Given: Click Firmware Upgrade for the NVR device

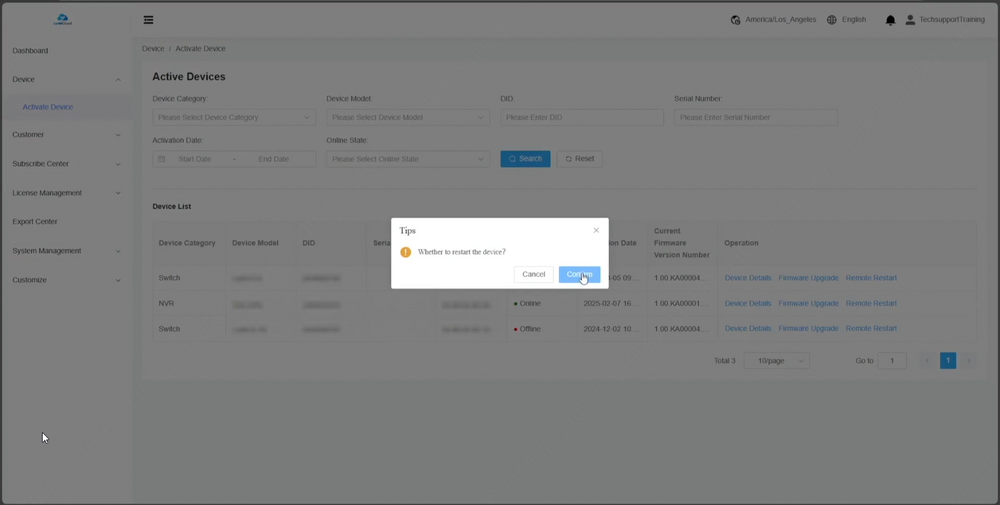Looking at the screenshot, I should pyautogui.click(x=808, y=303).
